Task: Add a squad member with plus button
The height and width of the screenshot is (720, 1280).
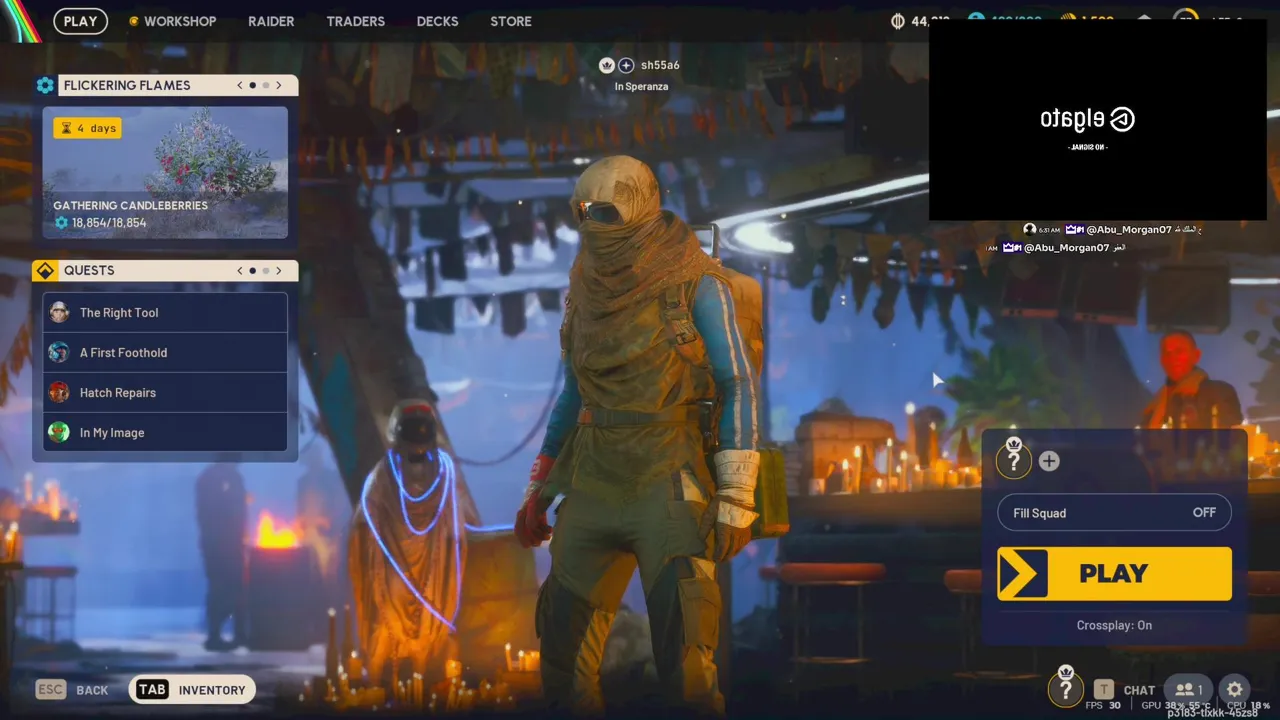Action: pos(1049,461)
